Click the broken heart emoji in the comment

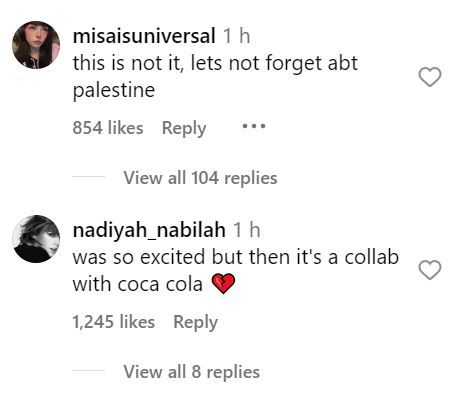(224, 284)
